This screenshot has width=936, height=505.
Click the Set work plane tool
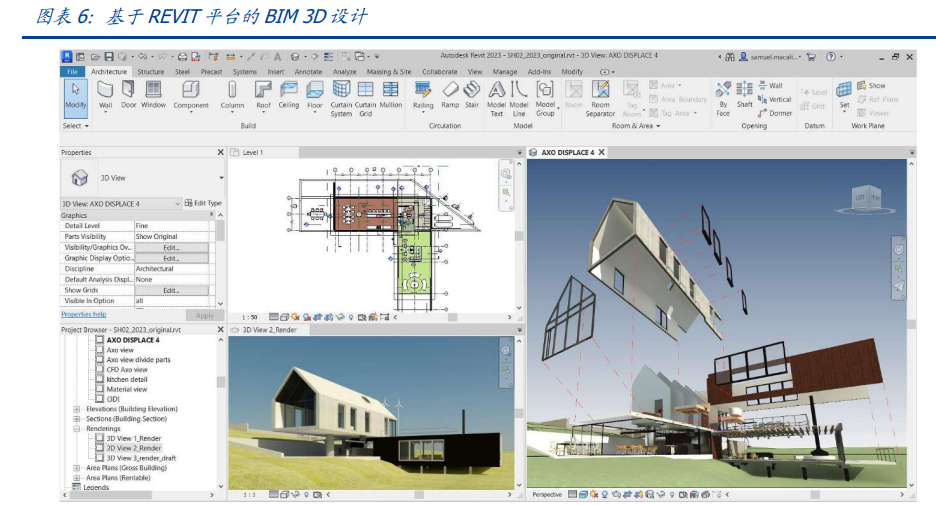(843, 96)
